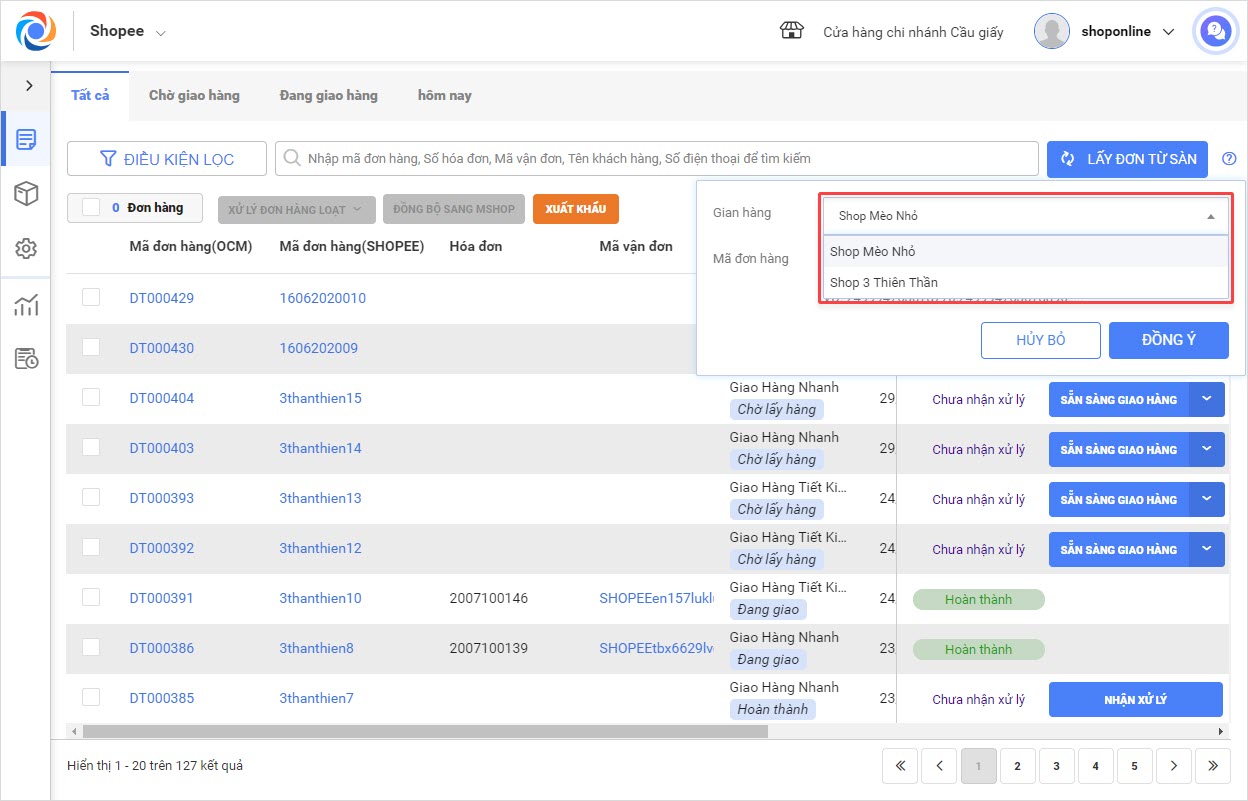Click the shoponline user avatar

pos(1051,32)
